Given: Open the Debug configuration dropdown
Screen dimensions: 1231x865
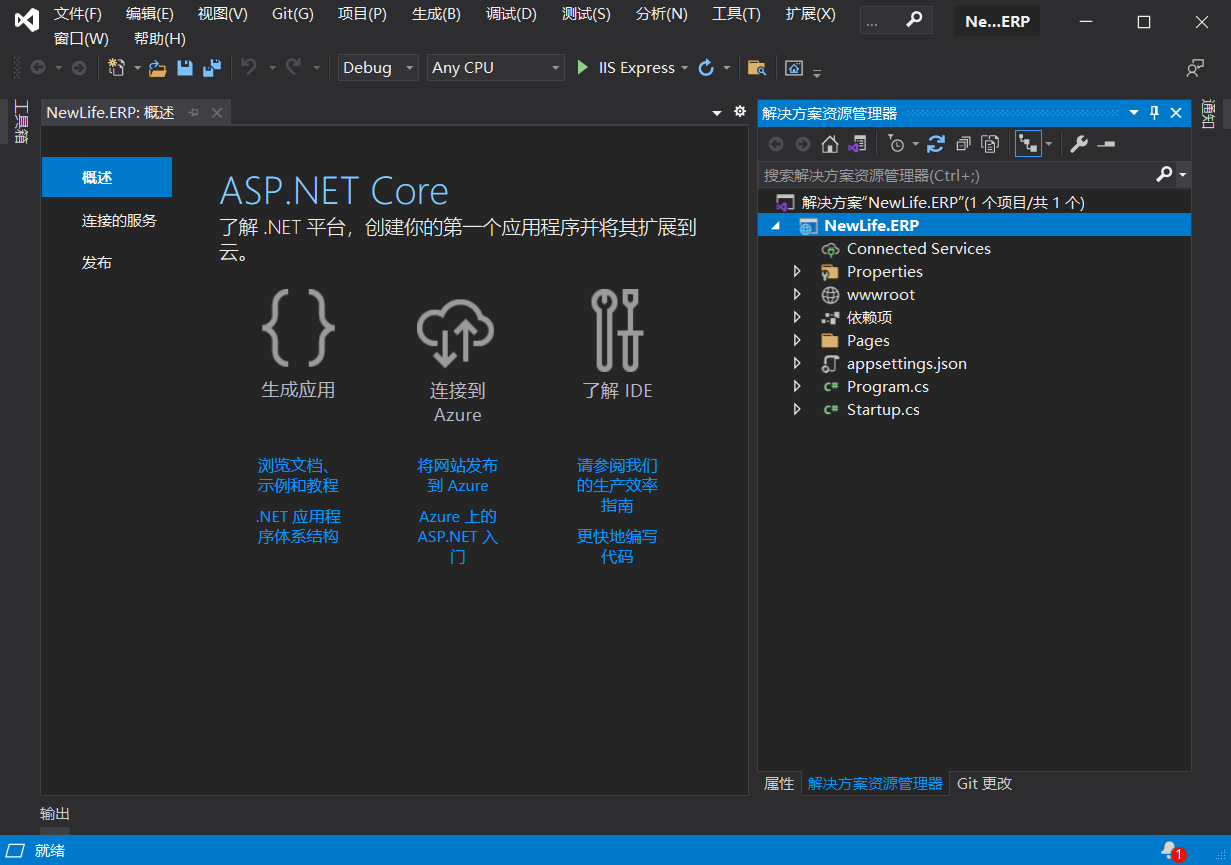Looking at the screenshot, I should tap(378, 68).
